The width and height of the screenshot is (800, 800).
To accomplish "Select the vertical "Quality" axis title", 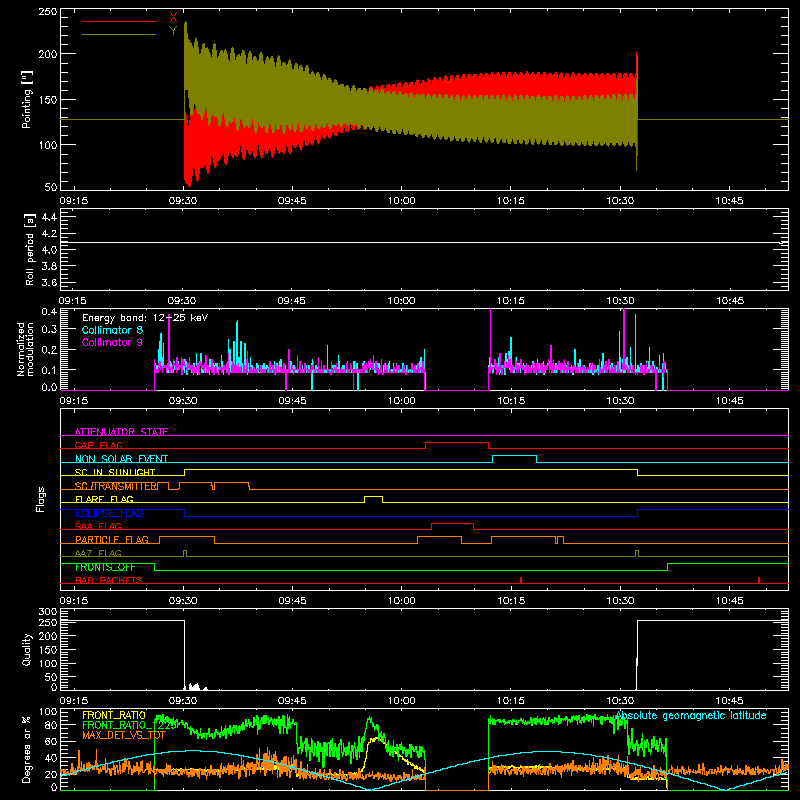I will [27, 649].
